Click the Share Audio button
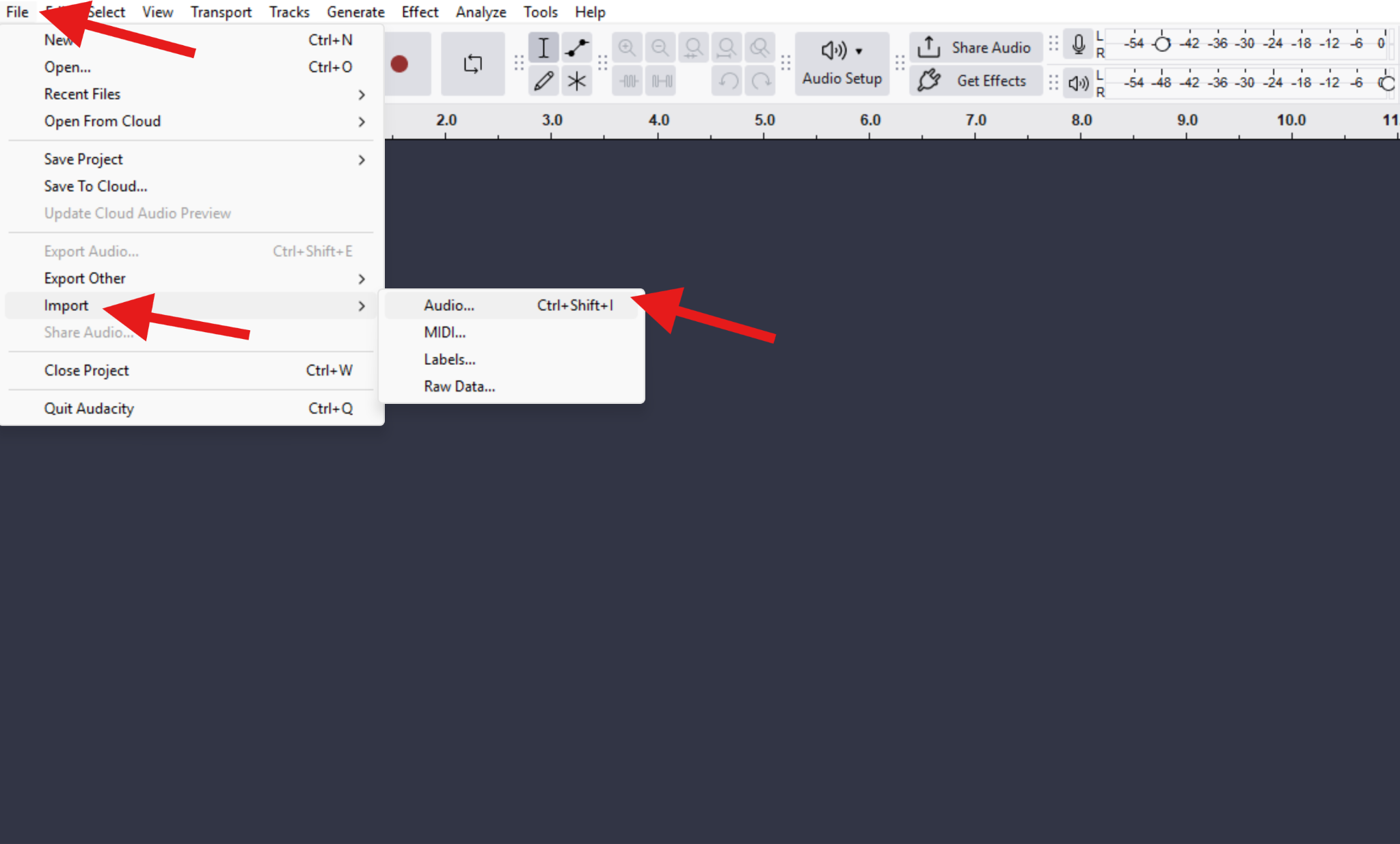The image size is (1400, 844). (976, 46)
